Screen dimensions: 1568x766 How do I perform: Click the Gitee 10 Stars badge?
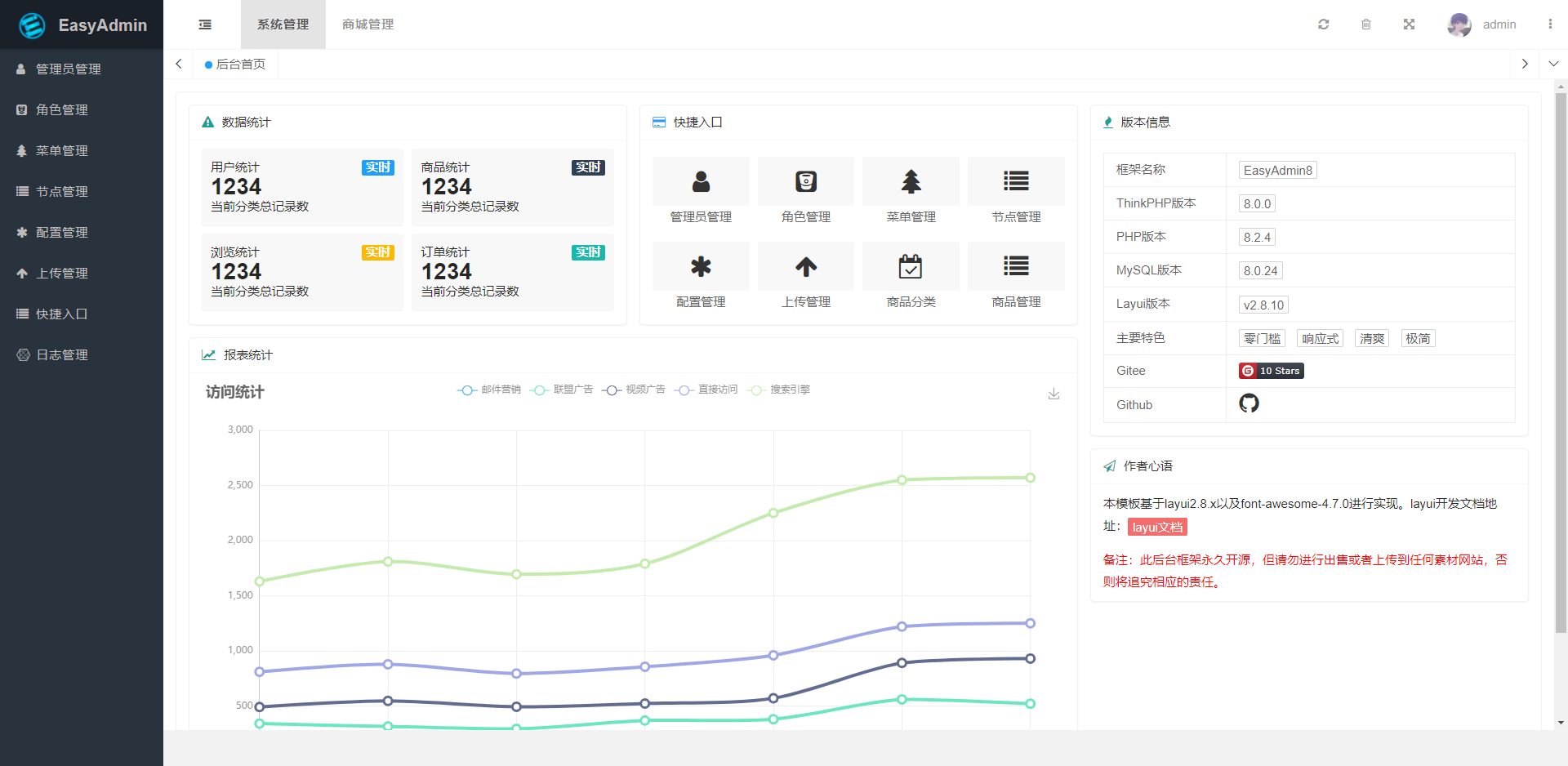[x=1271, y=371]
